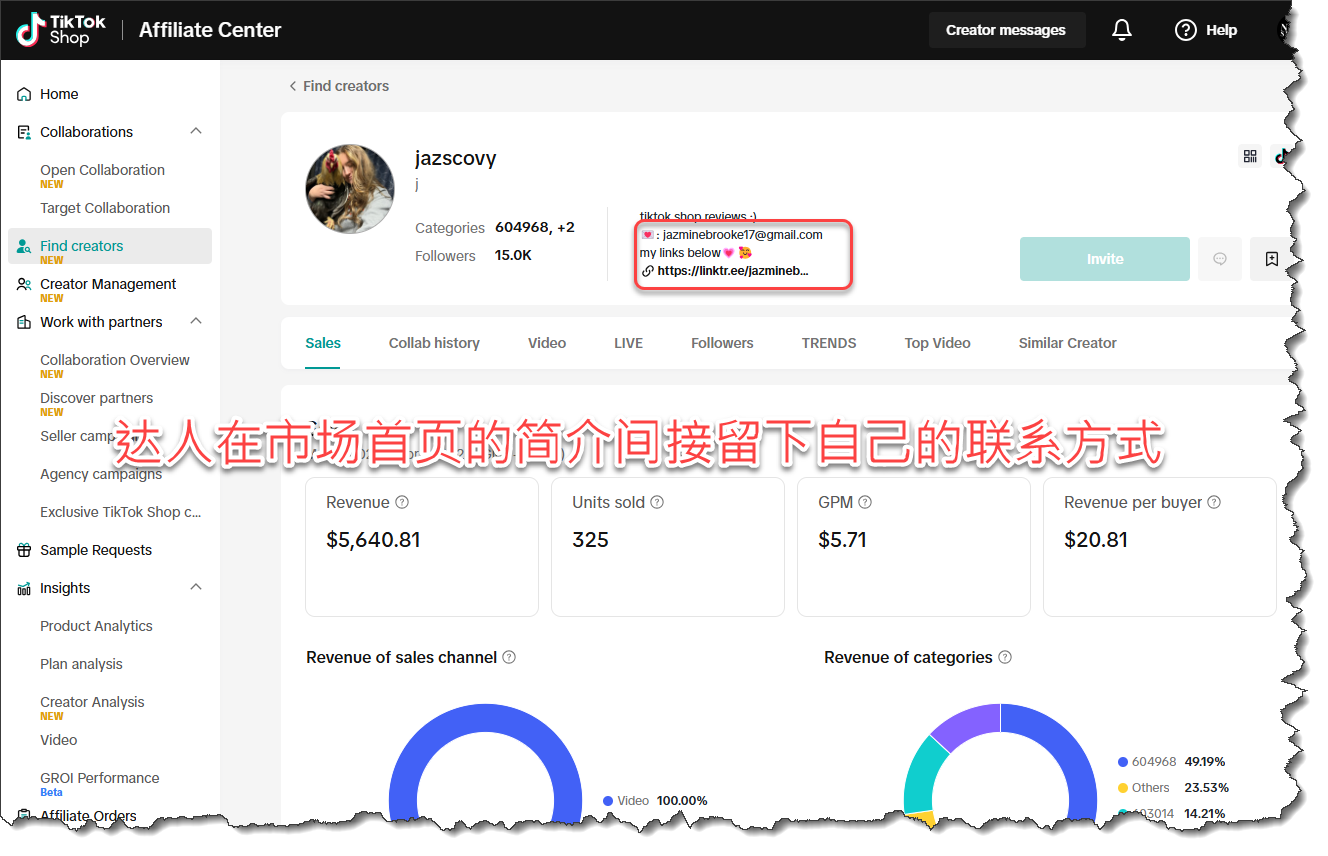
Task: Open the Followers tab
Action: point(722,343)
